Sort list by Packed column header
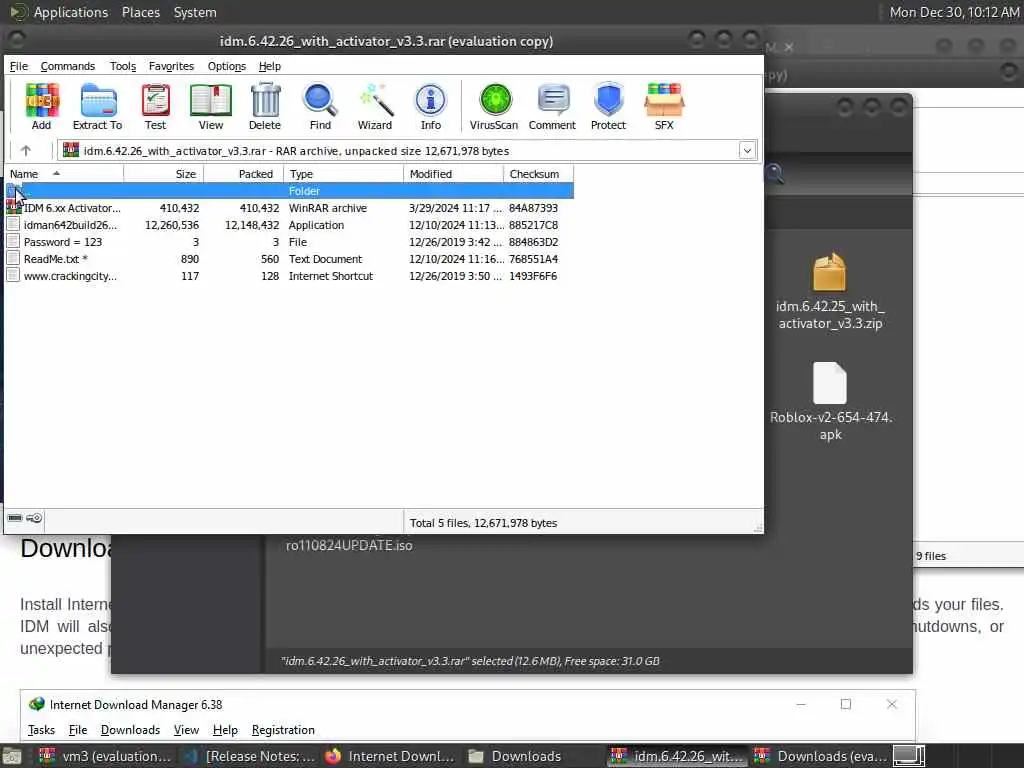This screenshot has width=1024, height=768. pyautogui.click(x=244, y=174)
